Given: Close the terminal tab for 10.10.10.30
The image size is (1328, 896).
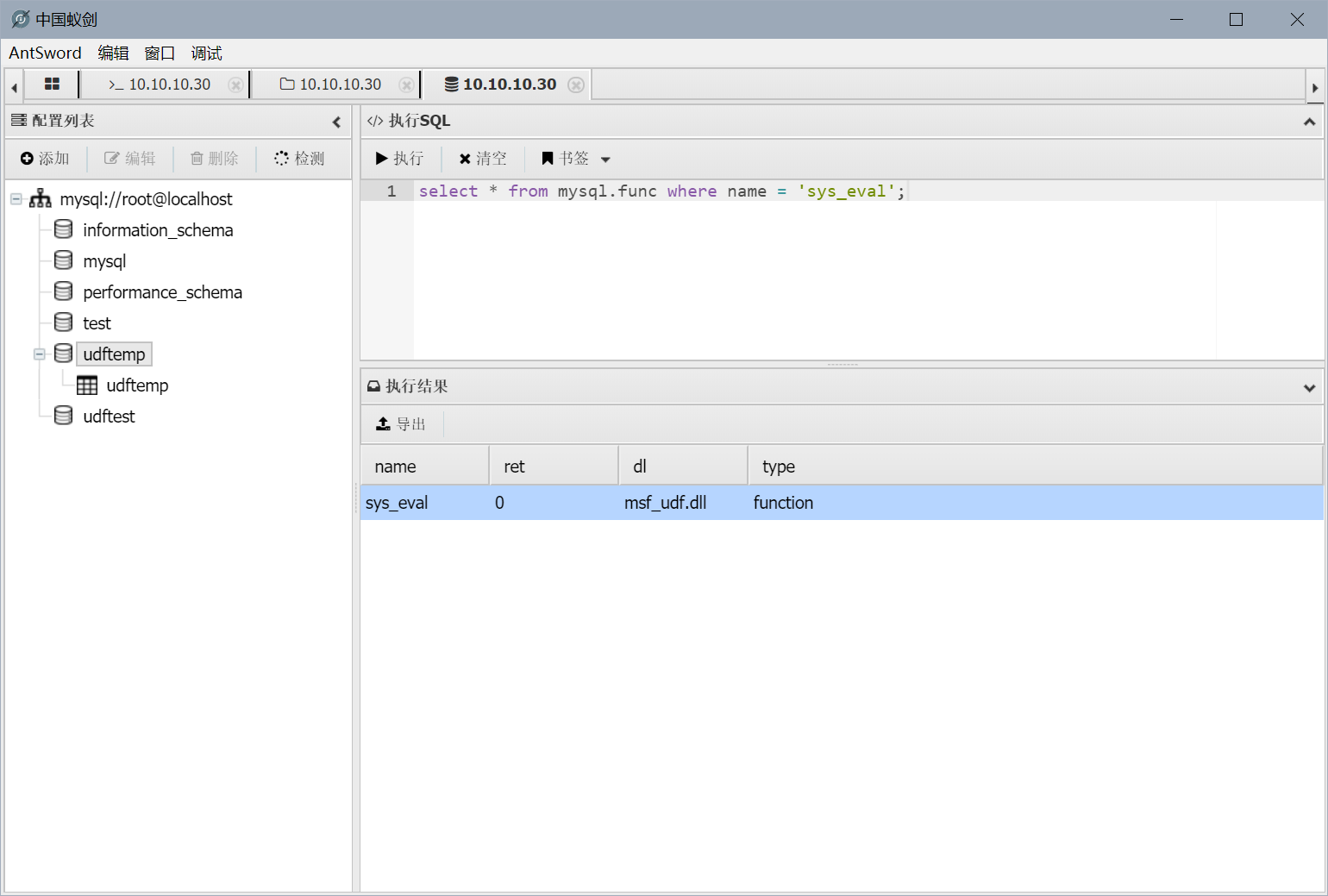Looking at the screenshot, I should coord(235,85).
